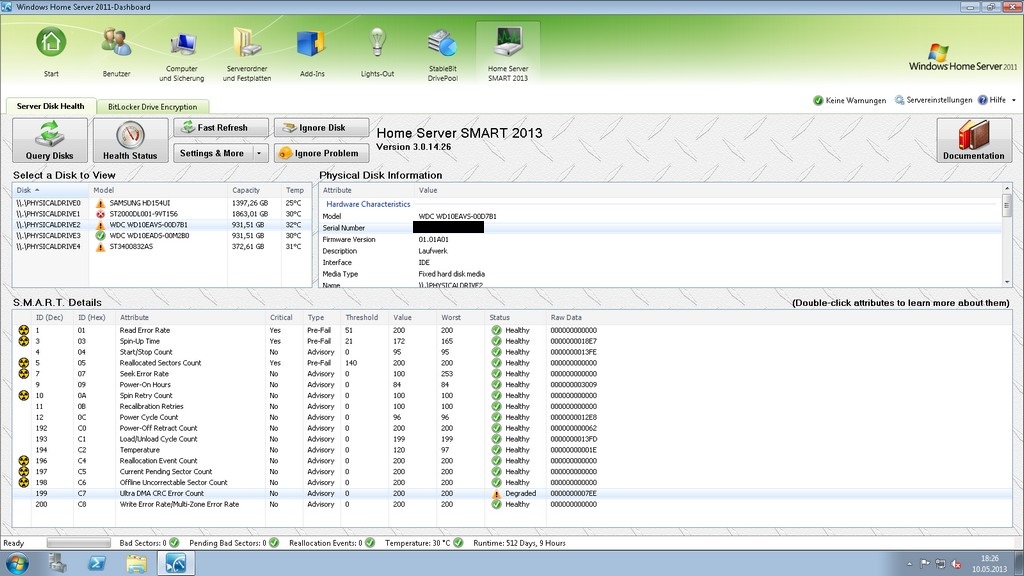Switch to BitLocker Drive Encryption tab
This screenshot has height=576, width=1024.
point(153,106)
